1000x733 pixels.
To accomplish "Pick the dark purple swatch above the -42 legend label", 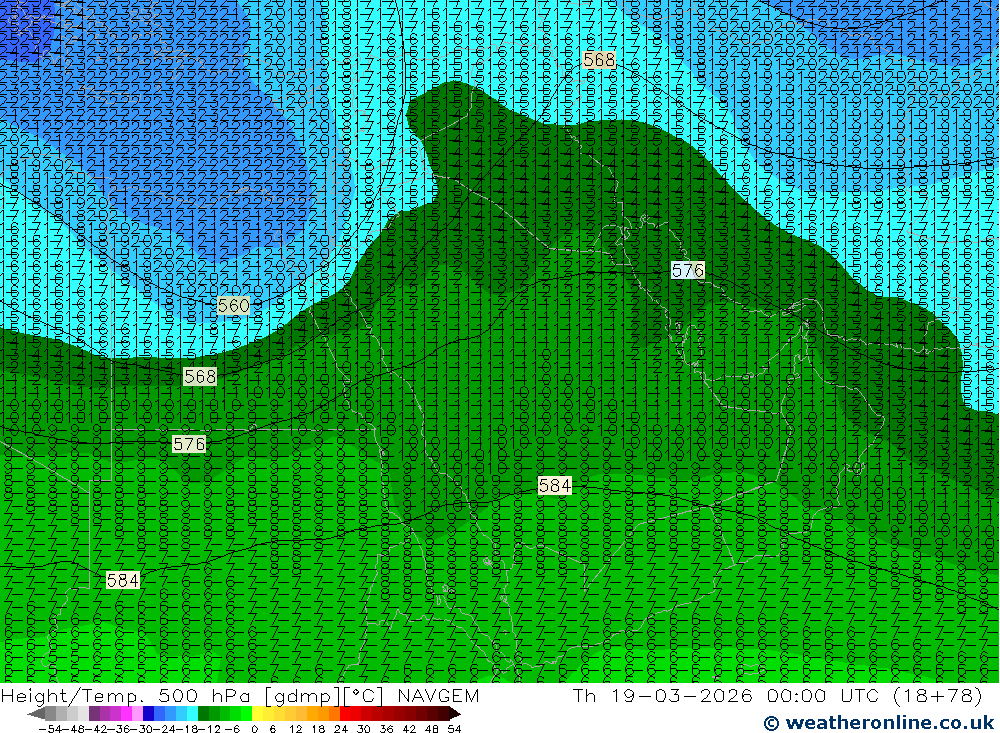I will (94, 714).
